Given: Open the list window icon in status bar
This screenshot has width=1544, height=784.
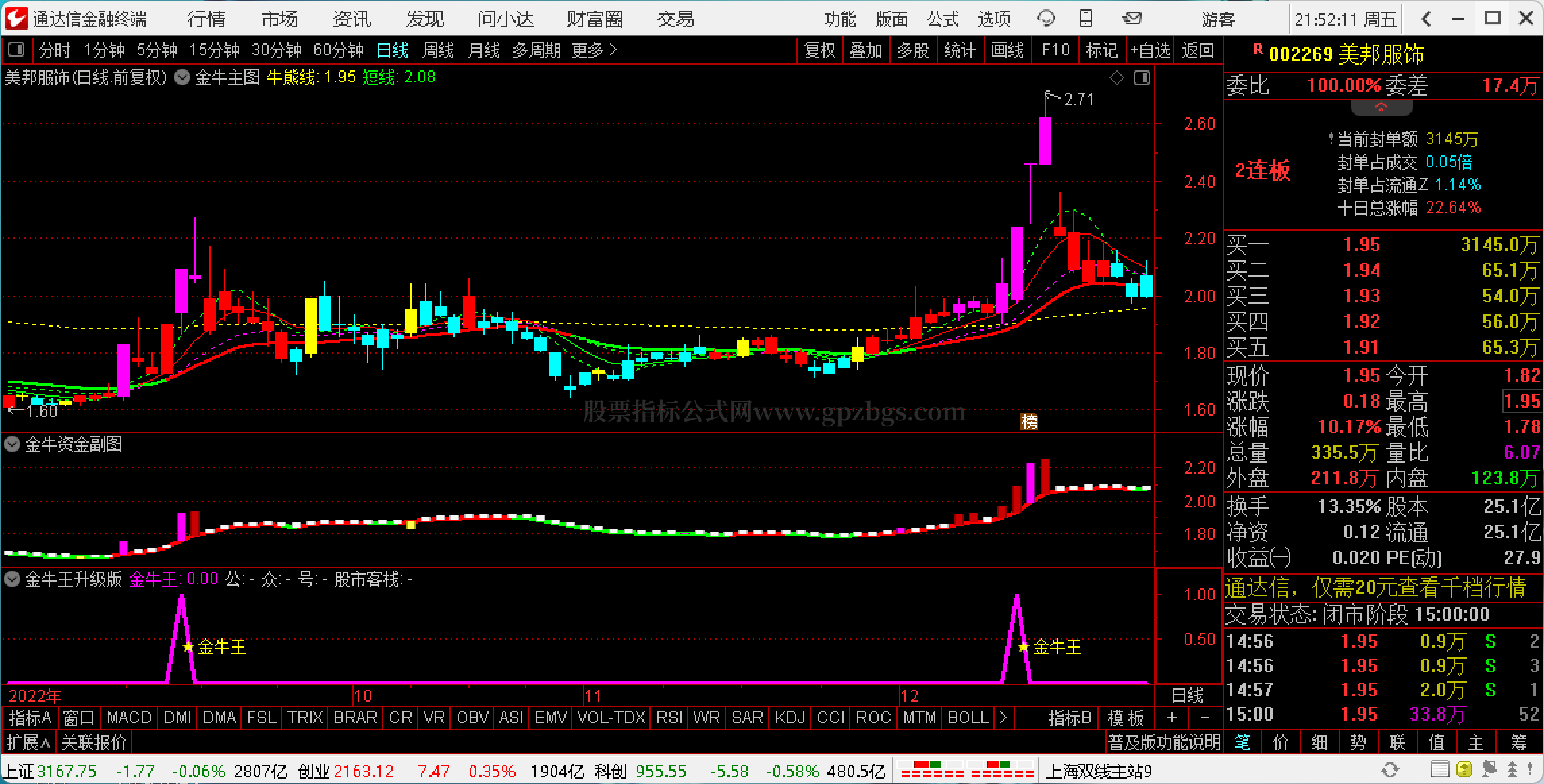Looking at the screenshot, I should 1439,770.
